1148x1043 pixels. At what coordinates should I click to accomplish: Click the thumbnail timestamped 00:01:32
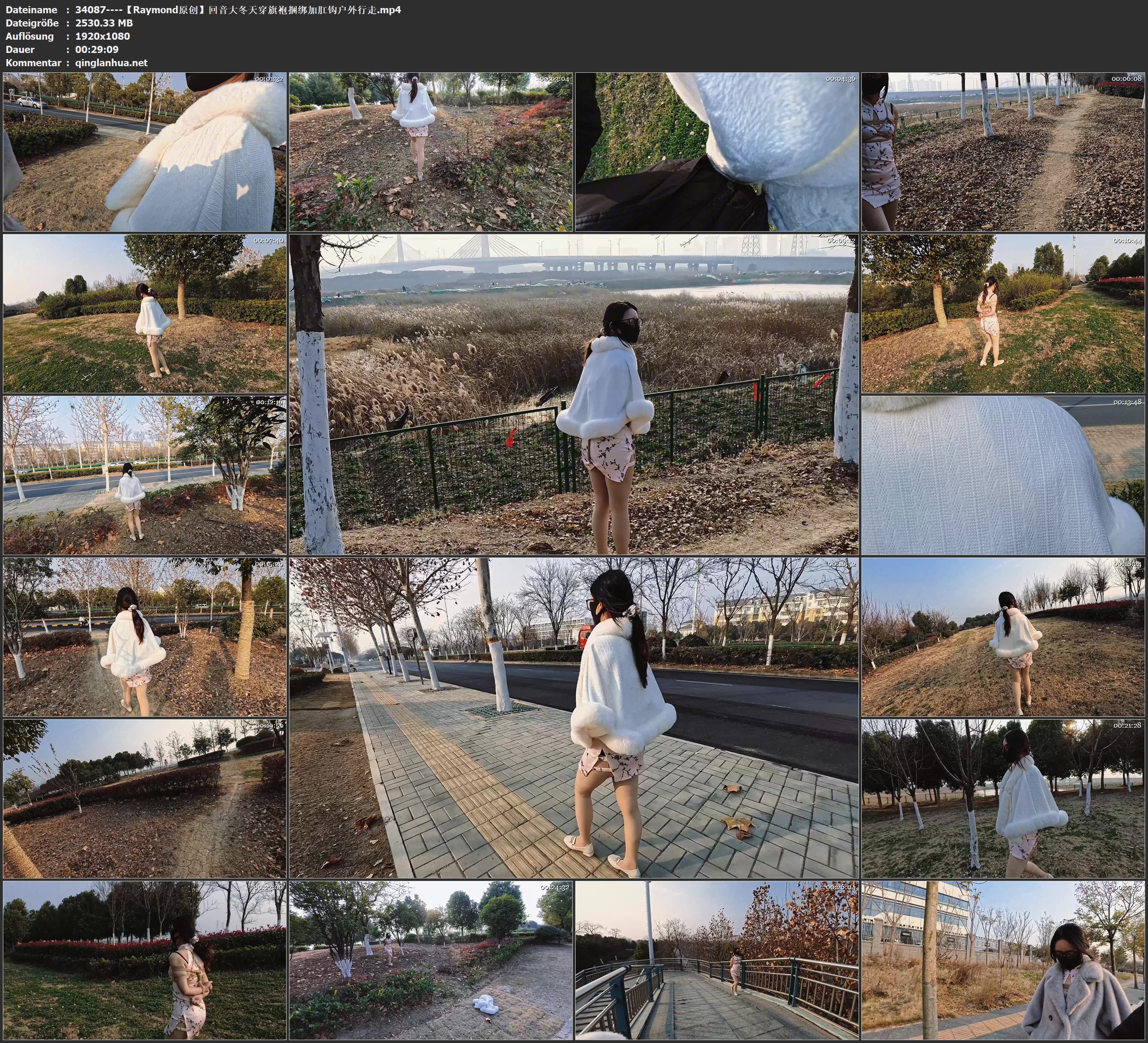pos(145,151)
